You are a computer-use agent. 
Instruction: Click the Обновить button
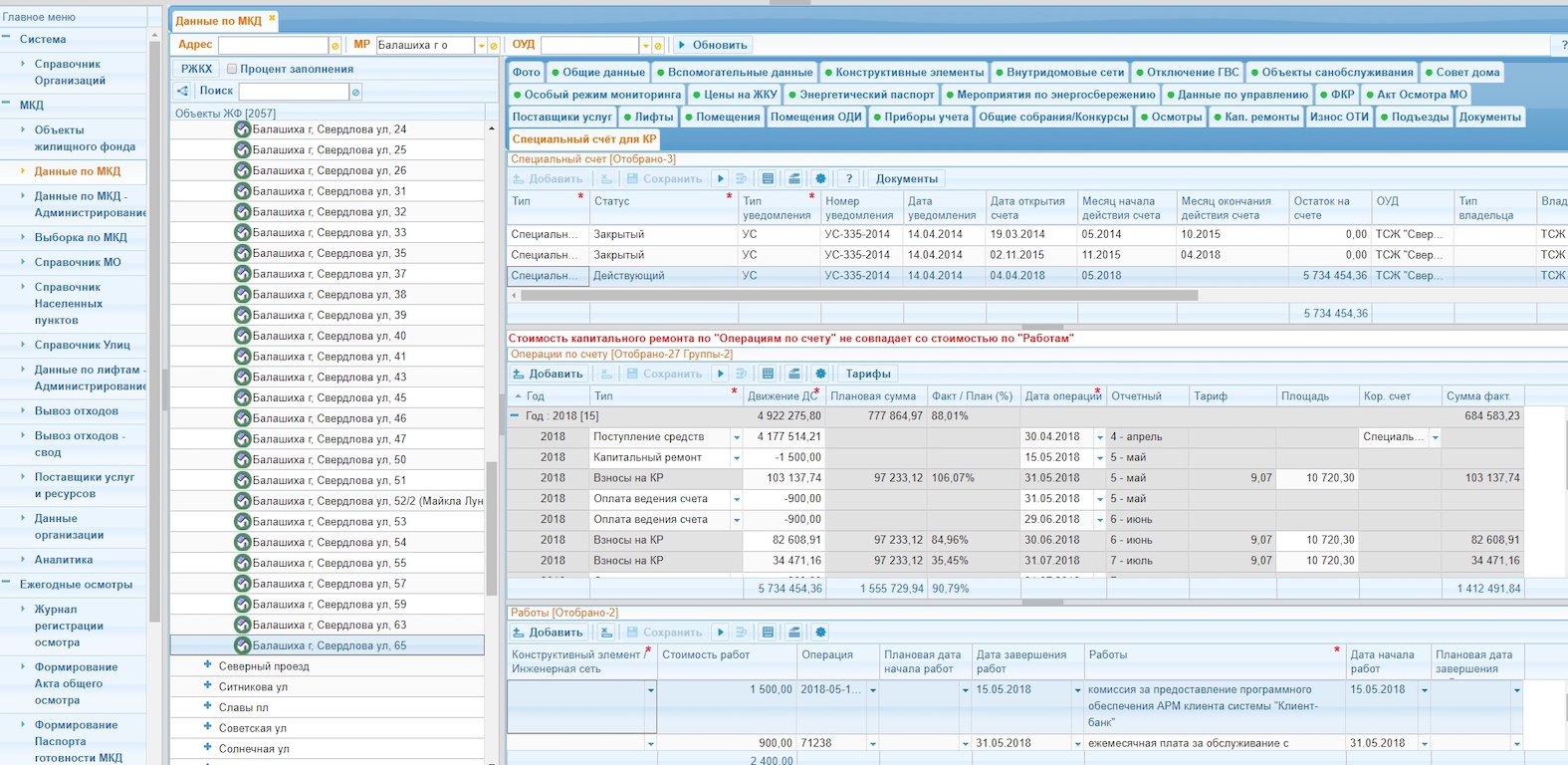[712, 45]
